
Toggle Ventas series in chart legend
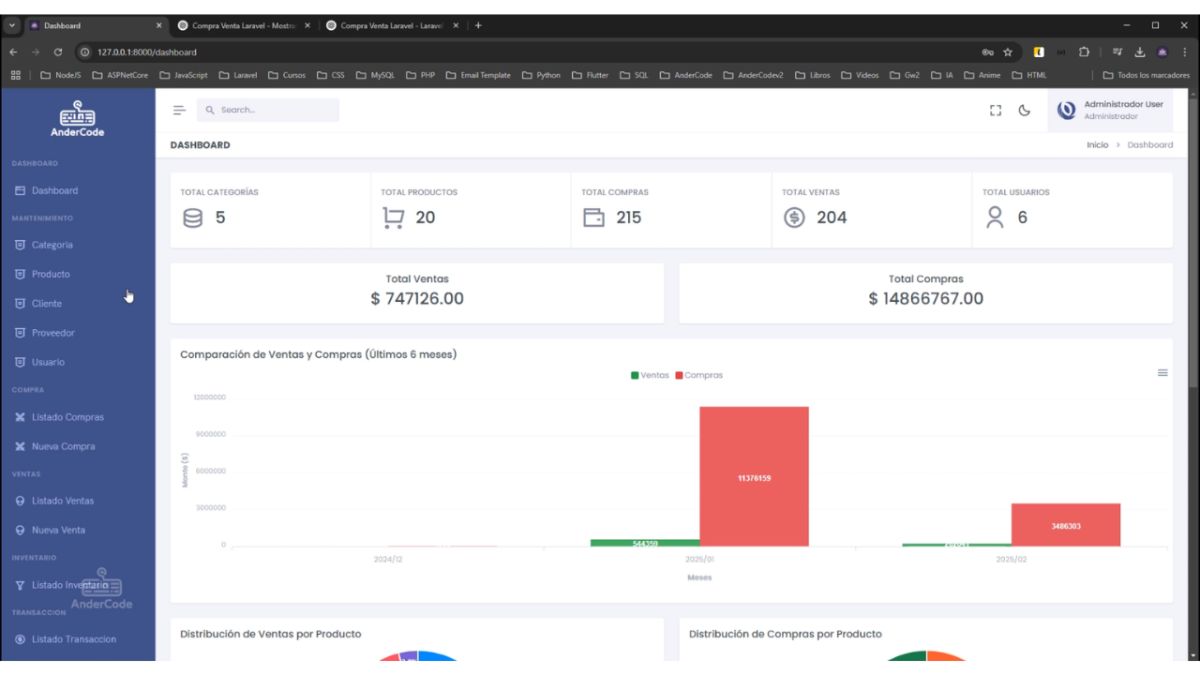tap(650, 375)
